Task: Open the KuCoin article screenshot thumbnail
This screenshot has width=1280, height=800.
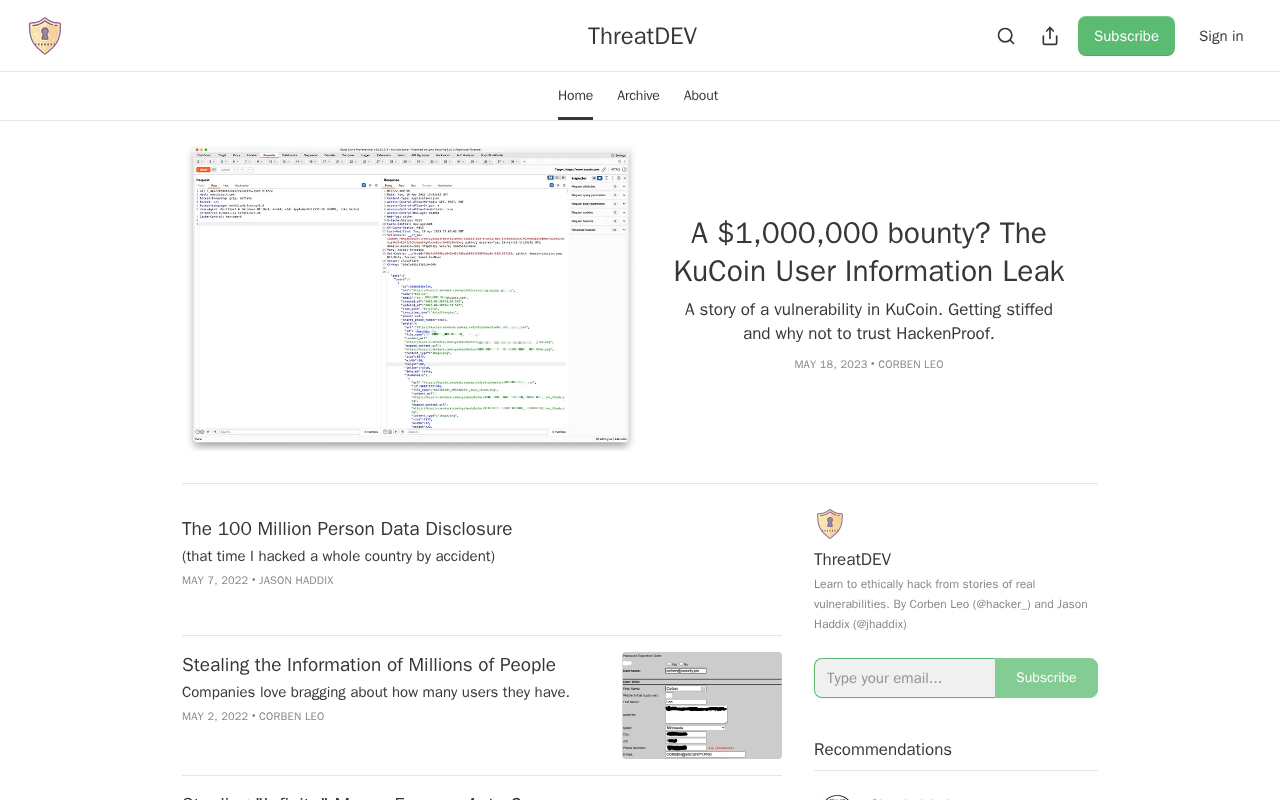Action: coord(411,295)
